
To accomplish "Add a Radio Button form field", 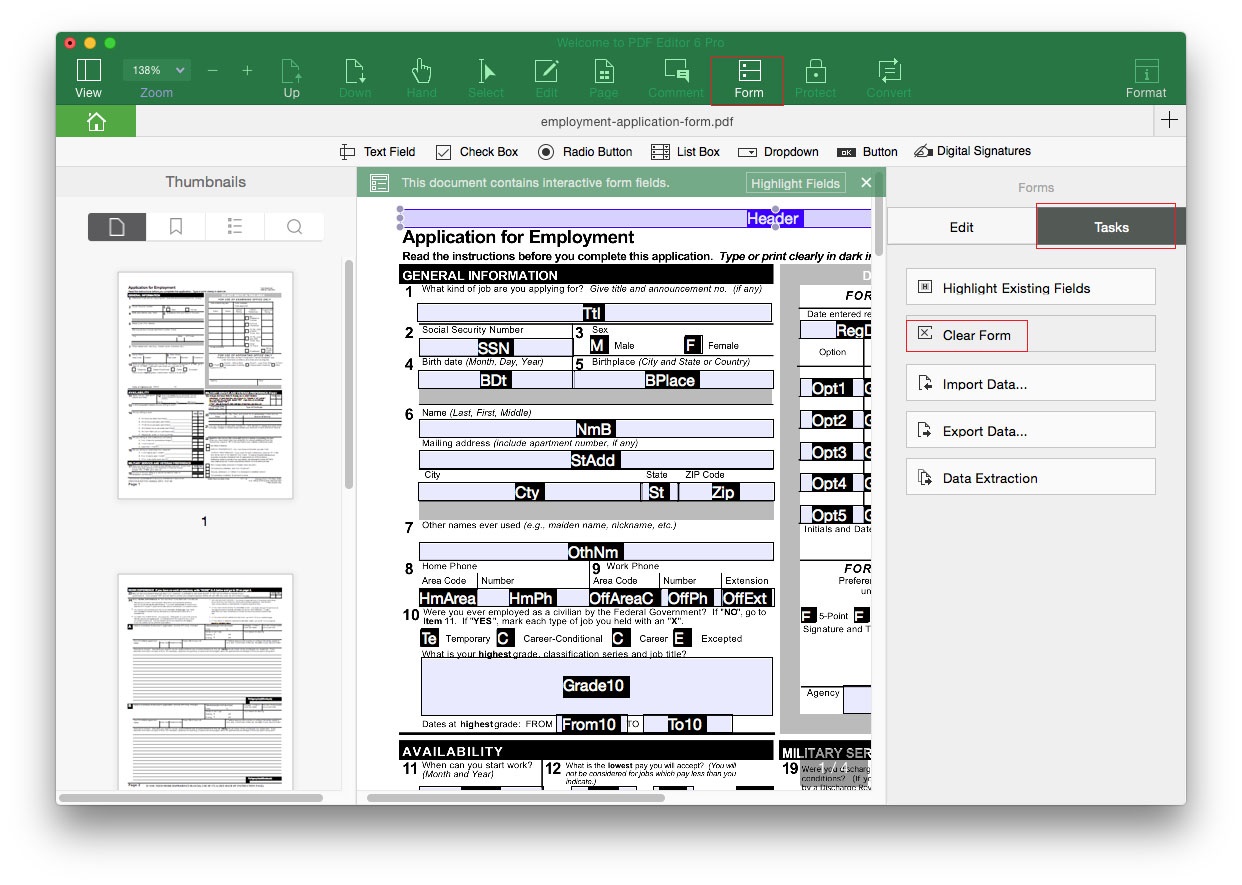I will (585, 152).
